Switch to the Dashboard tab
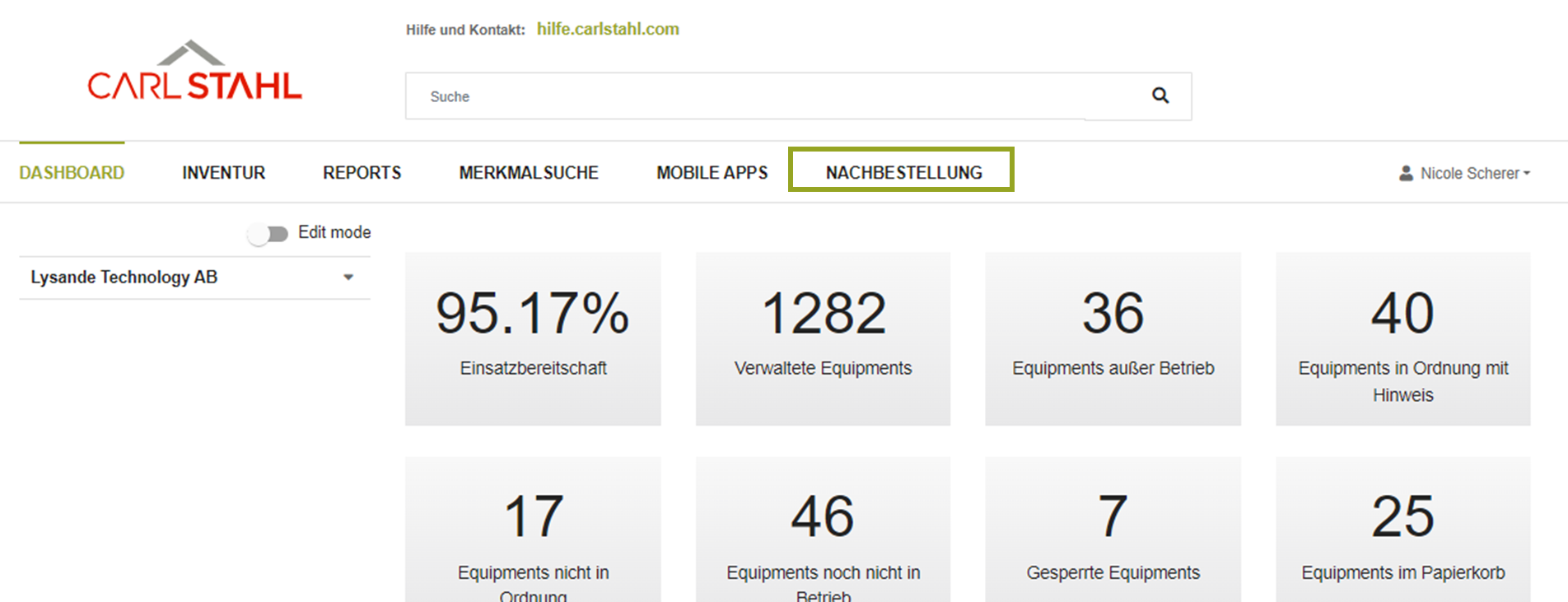The height and width of the screenshot is (602, 1568). [72, 173]
